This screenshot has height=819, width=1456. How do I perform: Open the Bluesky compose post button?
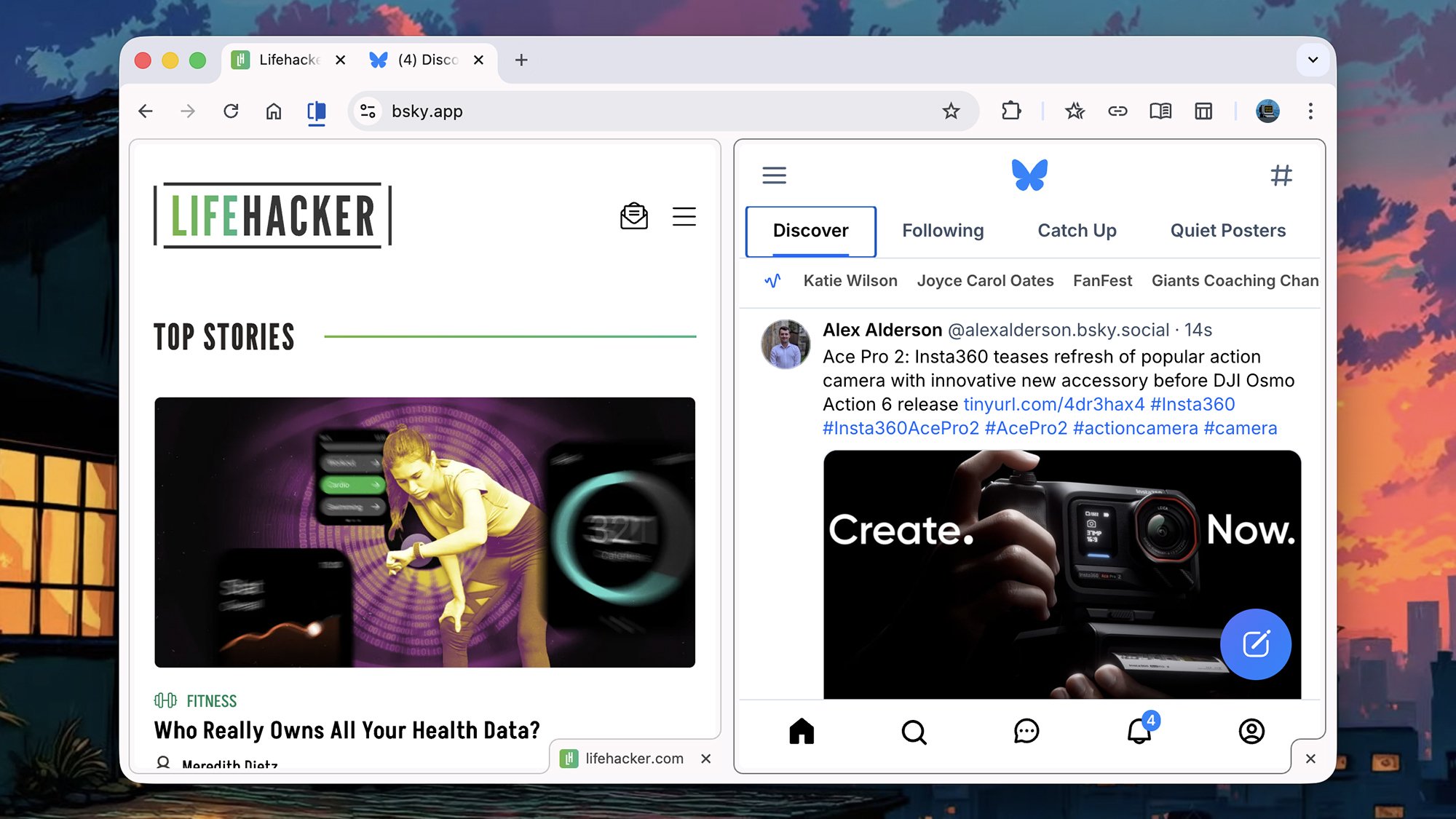(x=1255, y=644)
